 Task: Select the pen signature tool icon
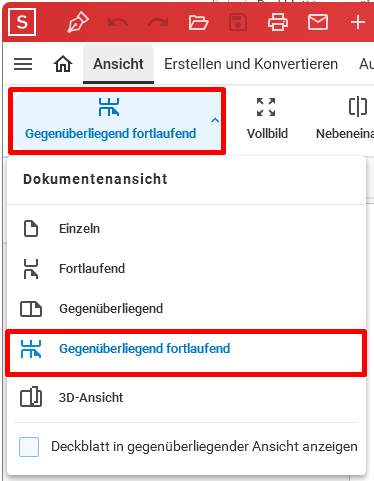[x=78, y=22]
